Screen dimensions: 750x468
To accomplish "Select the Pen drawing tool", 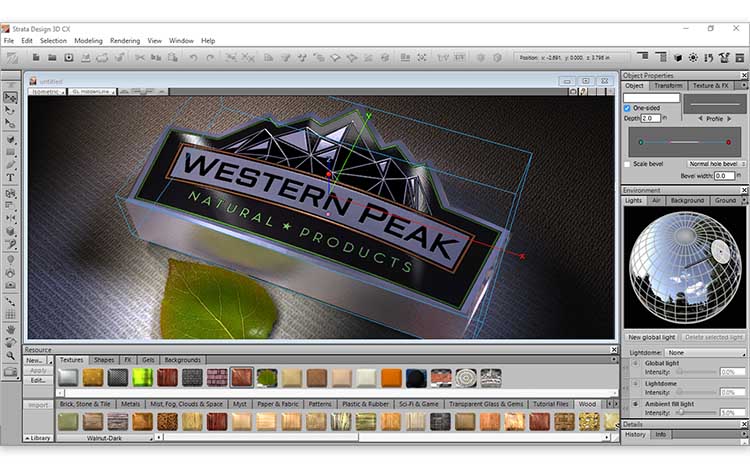I will [10, 165].
